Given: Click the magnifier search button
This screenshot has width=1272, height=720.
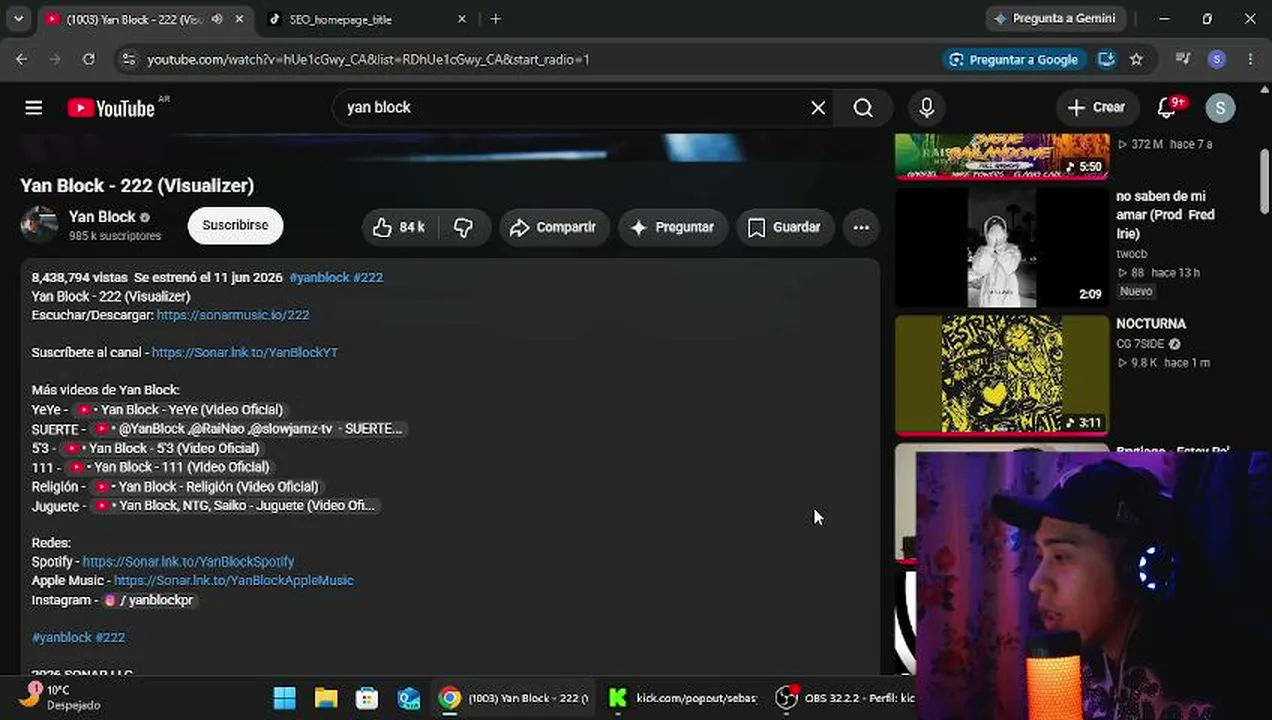Looking at the screenshot, I should point(863,108).
